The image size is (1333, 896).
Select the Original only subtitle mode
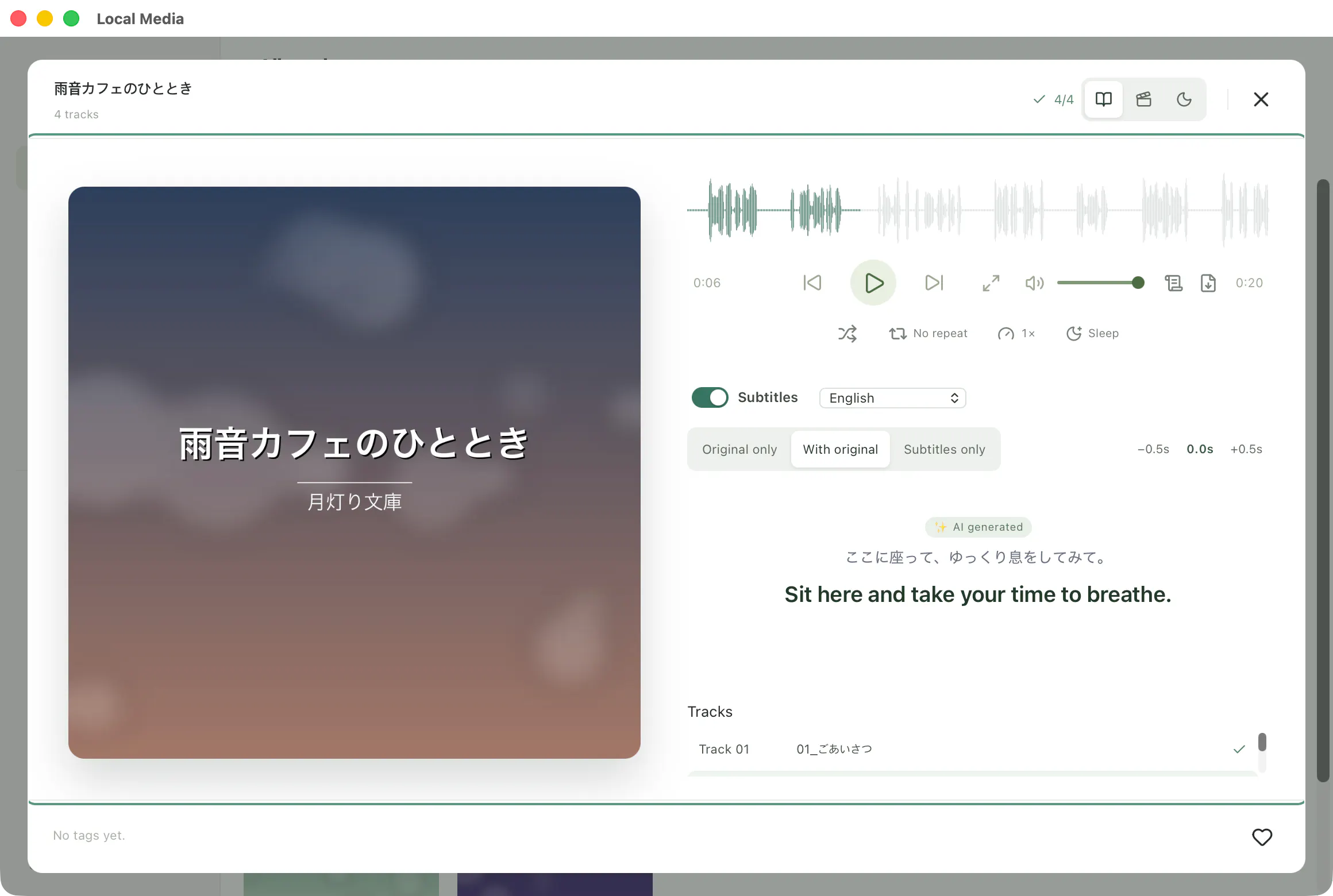(739, 449)
